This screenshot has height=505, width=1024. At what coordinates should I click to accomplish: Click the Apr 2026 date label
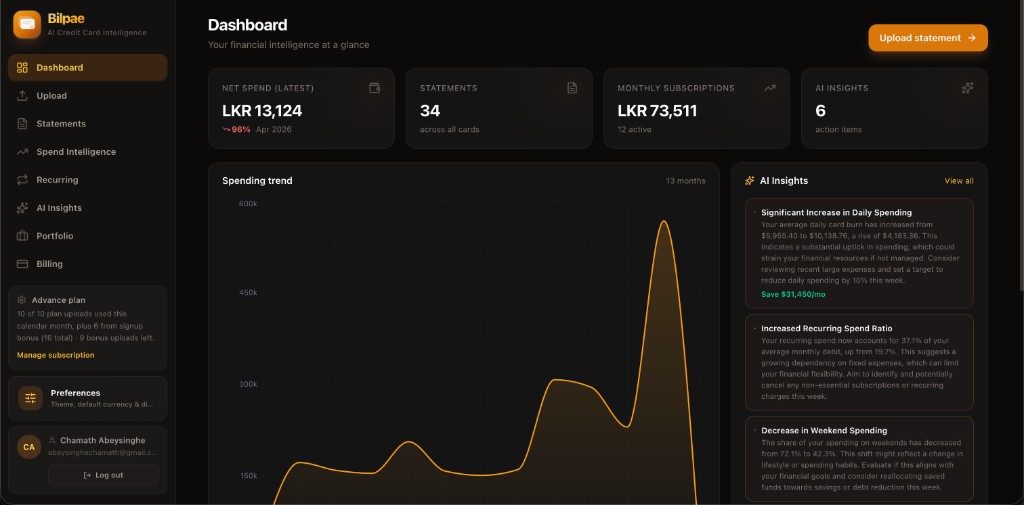[x=274, y=129]
